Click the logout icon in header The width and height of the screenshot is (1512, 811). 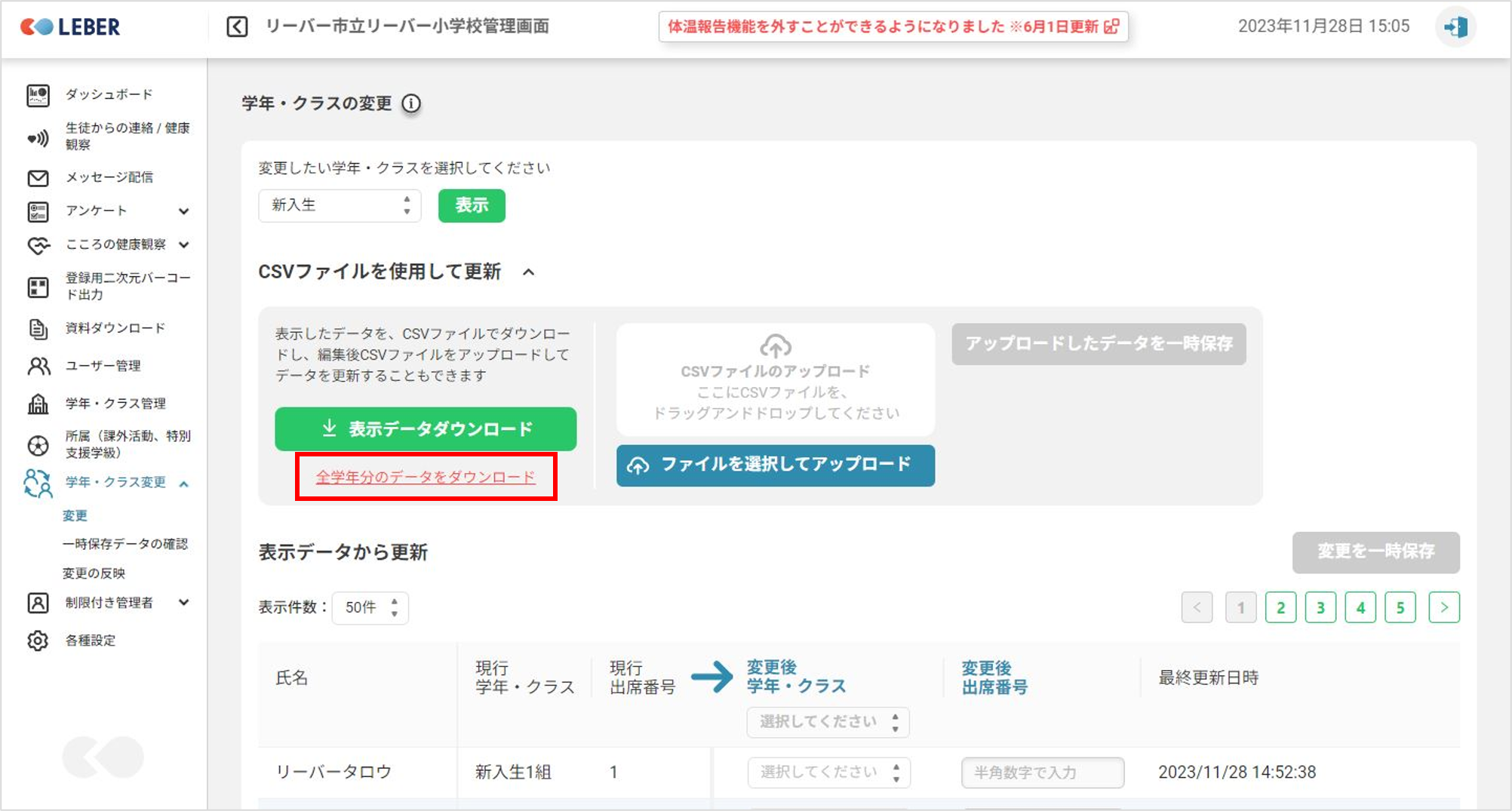coord(1455,27)
